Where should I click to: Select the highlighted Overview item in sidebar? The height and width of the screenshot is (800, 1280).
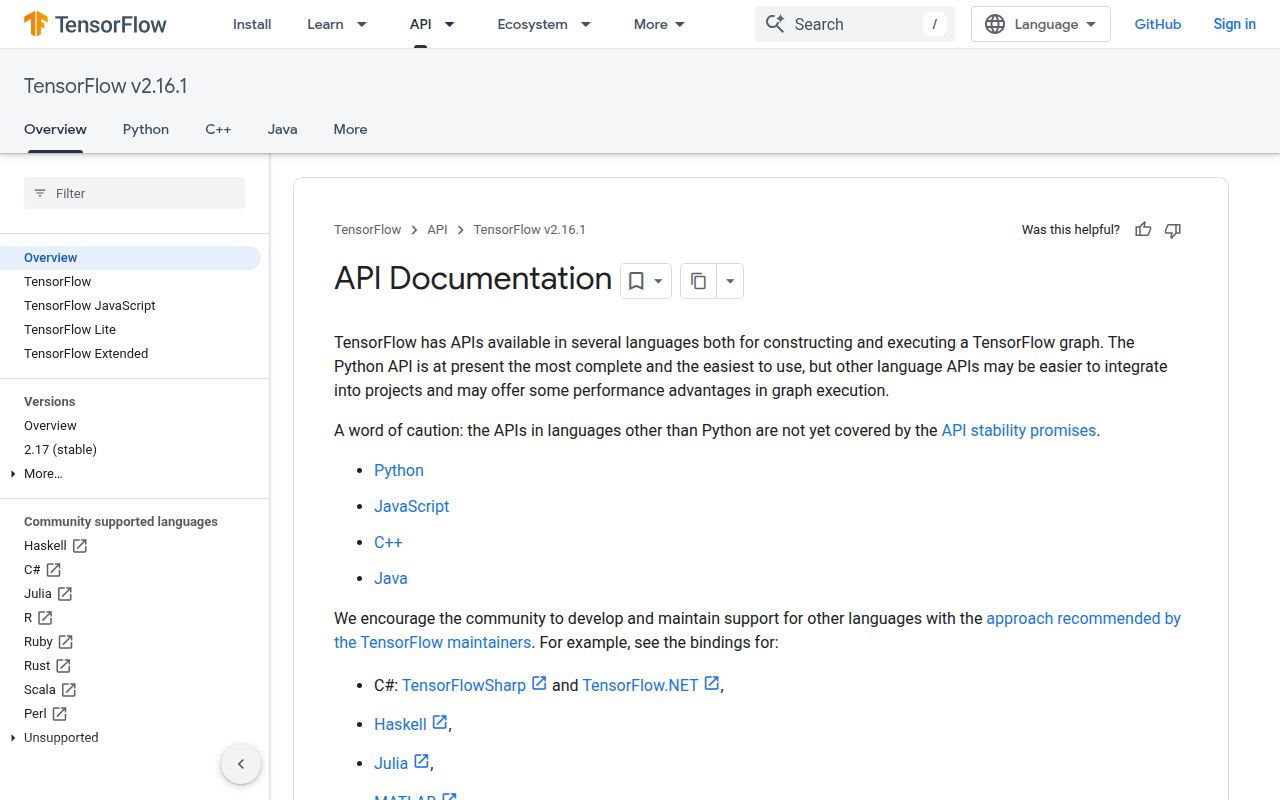click(x=130, y=258)
